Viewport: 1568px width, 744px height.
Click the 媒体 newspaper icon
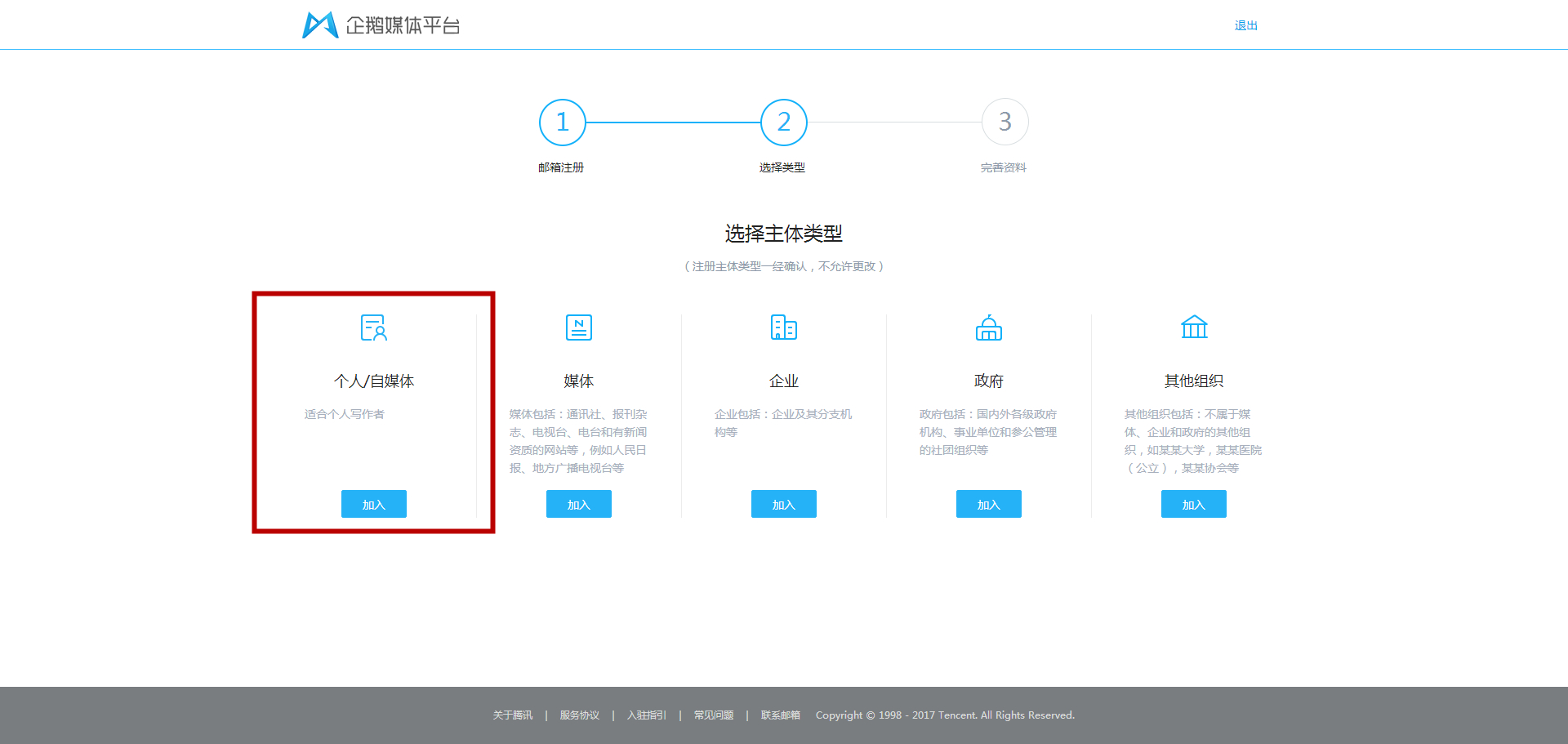(578, 327)
